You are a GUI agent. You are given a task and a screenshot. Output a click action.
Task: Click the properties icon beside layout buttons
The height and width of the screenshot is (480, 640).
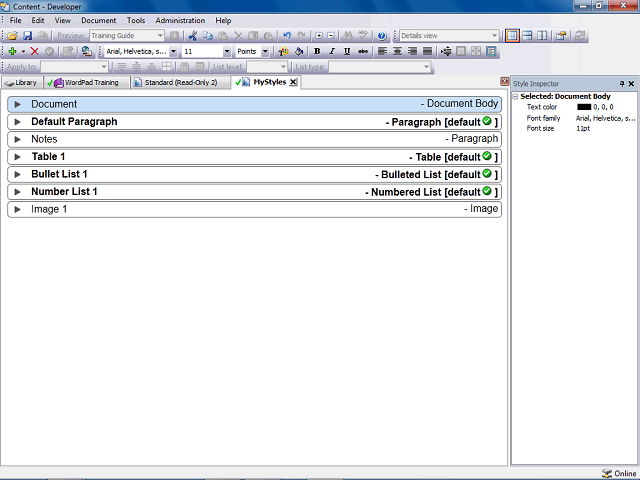(x=561, y=36)
